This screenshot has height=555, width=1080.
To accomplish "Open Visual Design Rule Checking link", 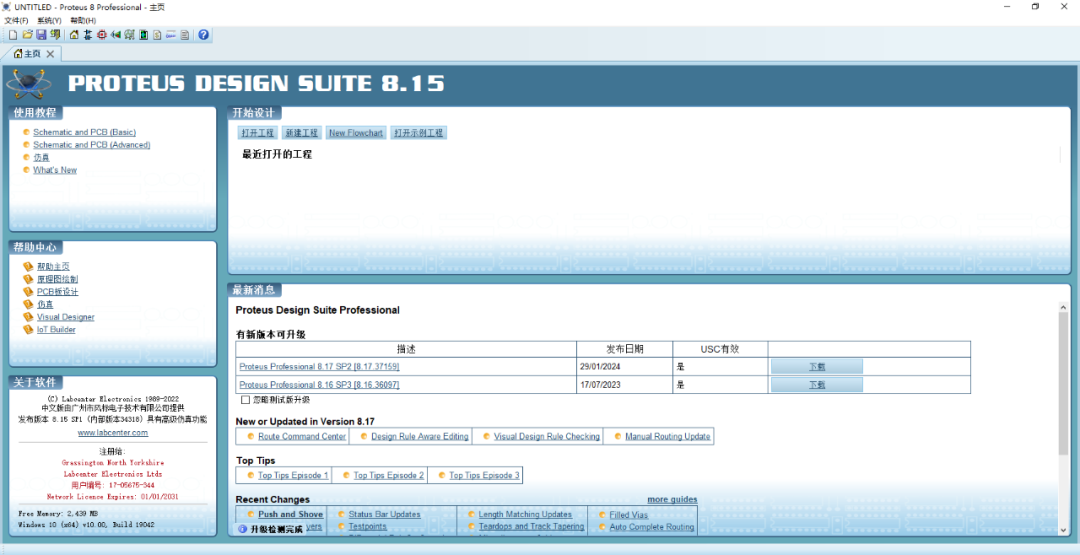I will click(x=547, y=437).
